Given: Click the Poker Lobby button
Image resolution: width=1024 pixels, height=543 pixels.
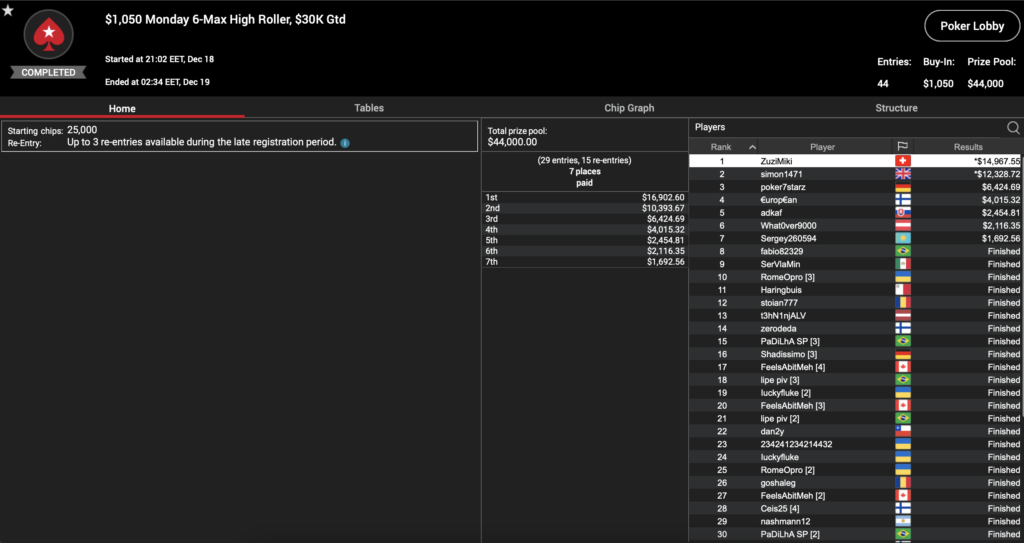Looking at the screenshot, I should (x=972, y=27).
